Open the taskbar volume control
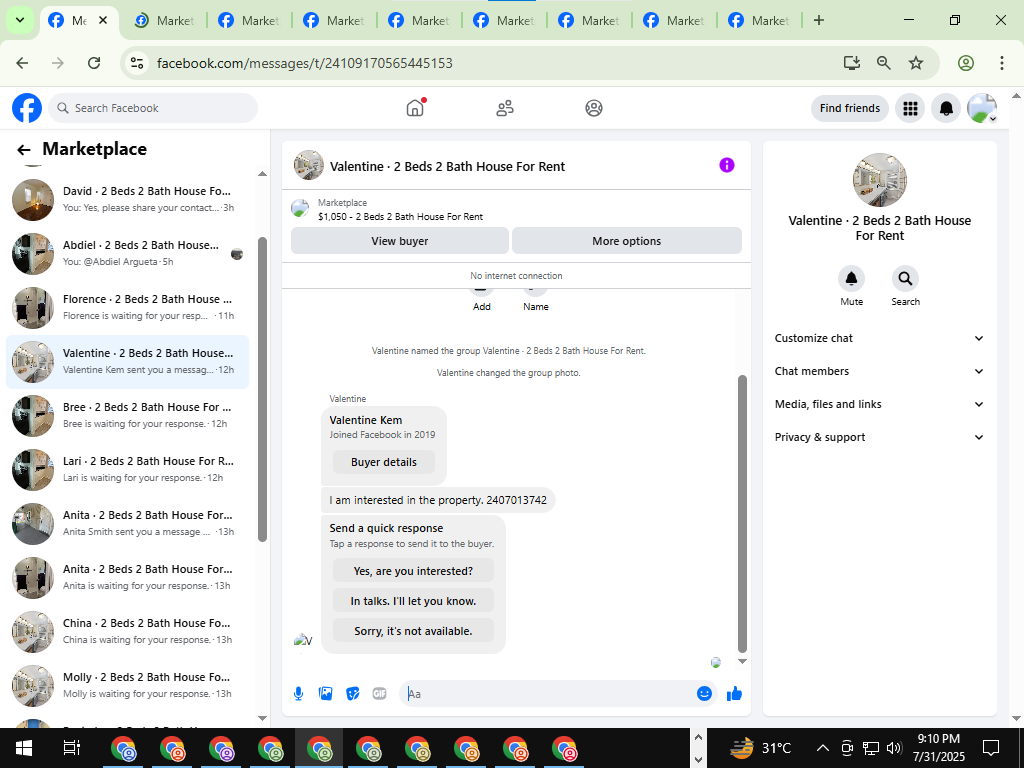Image resolution: width=1024 pixels, height=768 pixels. point(894,748)
